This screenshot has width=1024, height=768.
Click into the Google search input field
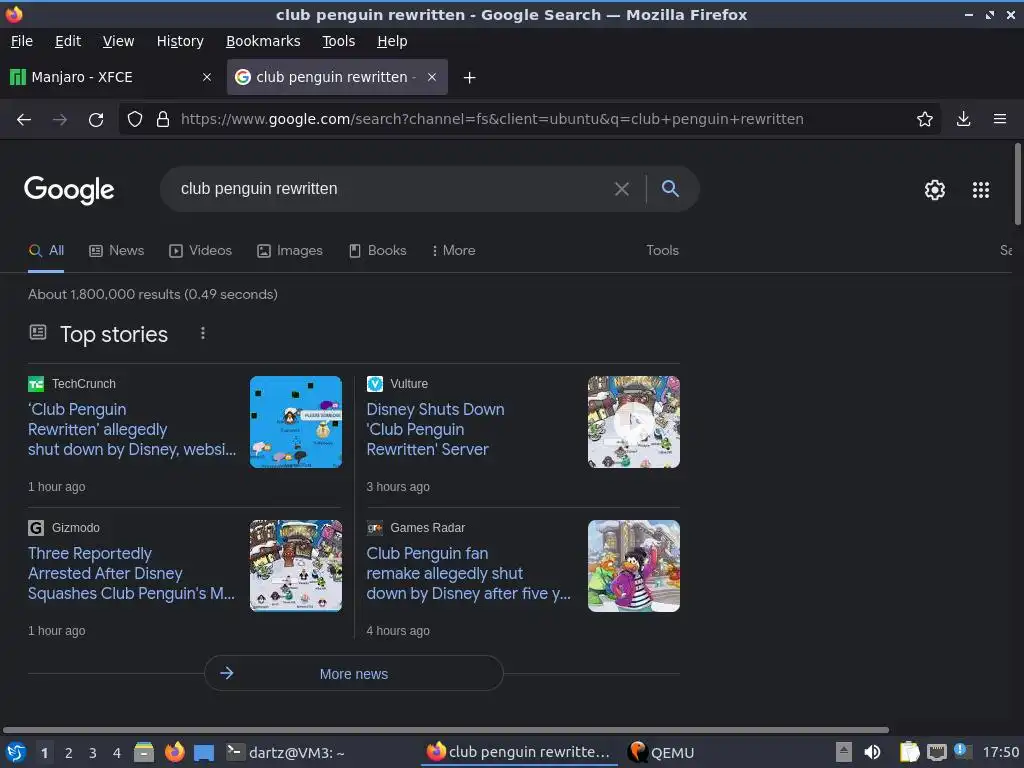pos(392,189)
